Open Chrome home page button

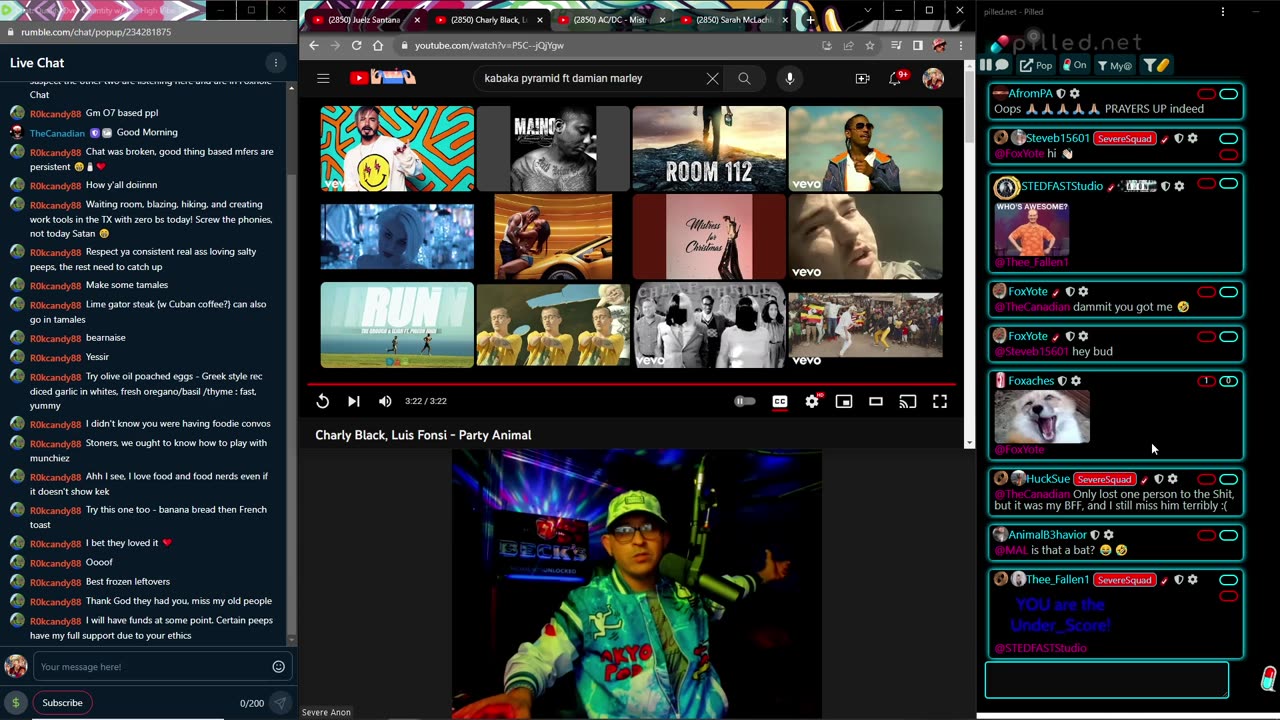click(378, 45)
